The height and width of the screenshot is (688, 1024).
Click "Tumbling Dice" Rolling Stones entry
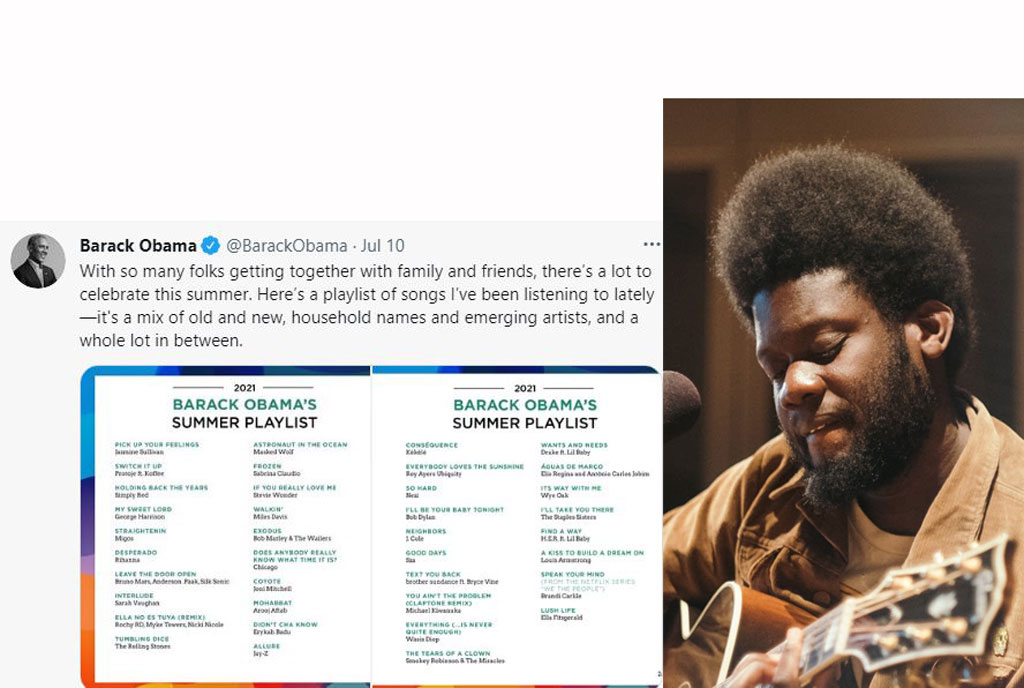(142, 642)
